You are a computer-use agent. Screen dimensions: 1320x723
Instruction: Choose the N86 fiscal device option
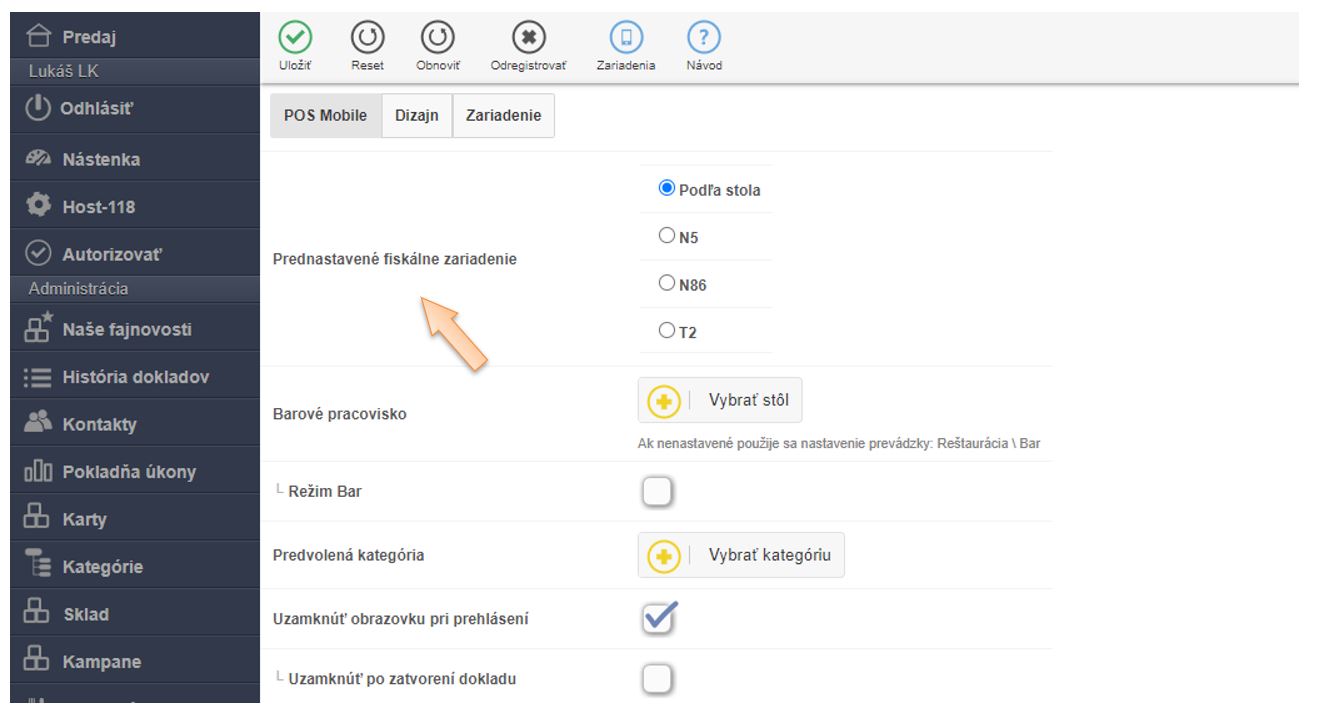[x=667, y=284]
